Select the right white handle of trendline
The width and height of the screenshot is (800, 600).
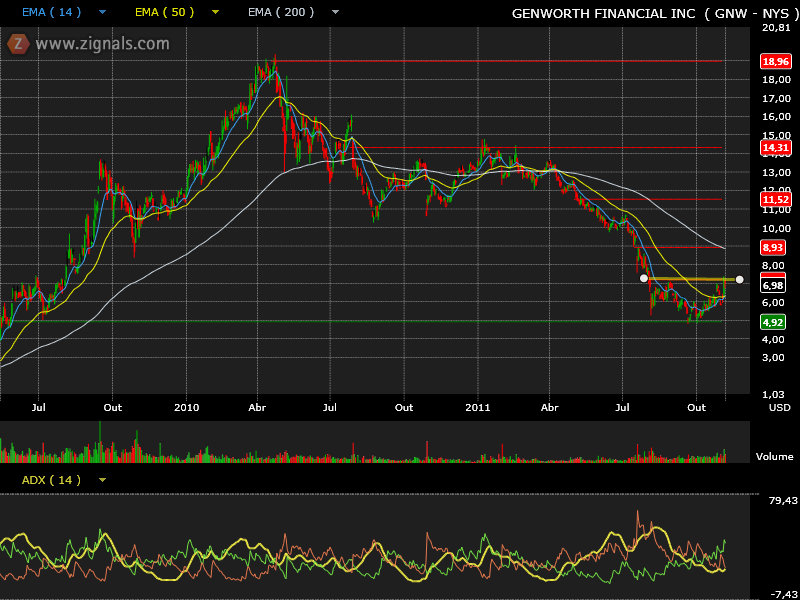click(740, 280)
